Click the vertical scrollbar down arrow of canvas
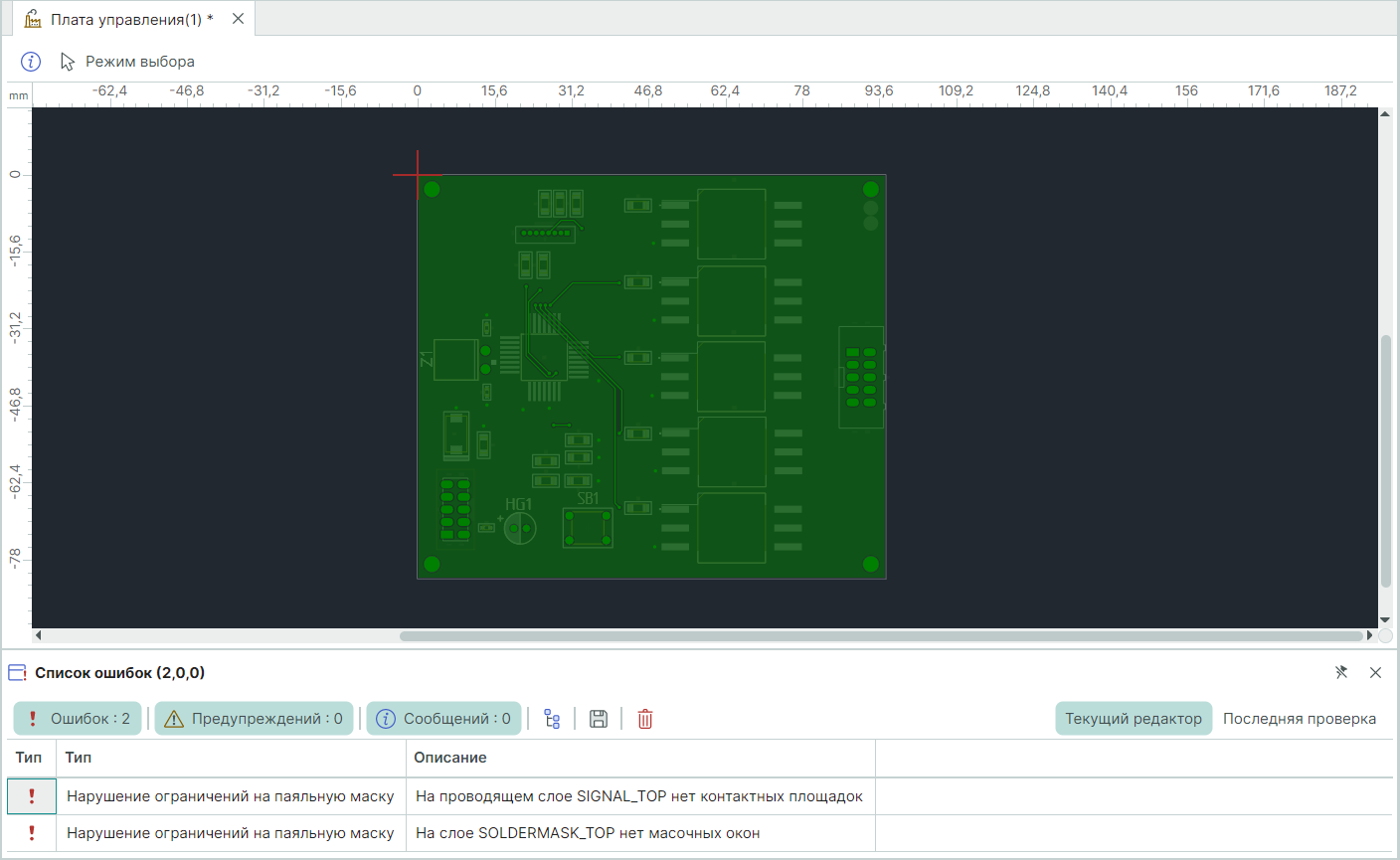1400x860 pixels. pyautogui.click(x=1385, y=620)
